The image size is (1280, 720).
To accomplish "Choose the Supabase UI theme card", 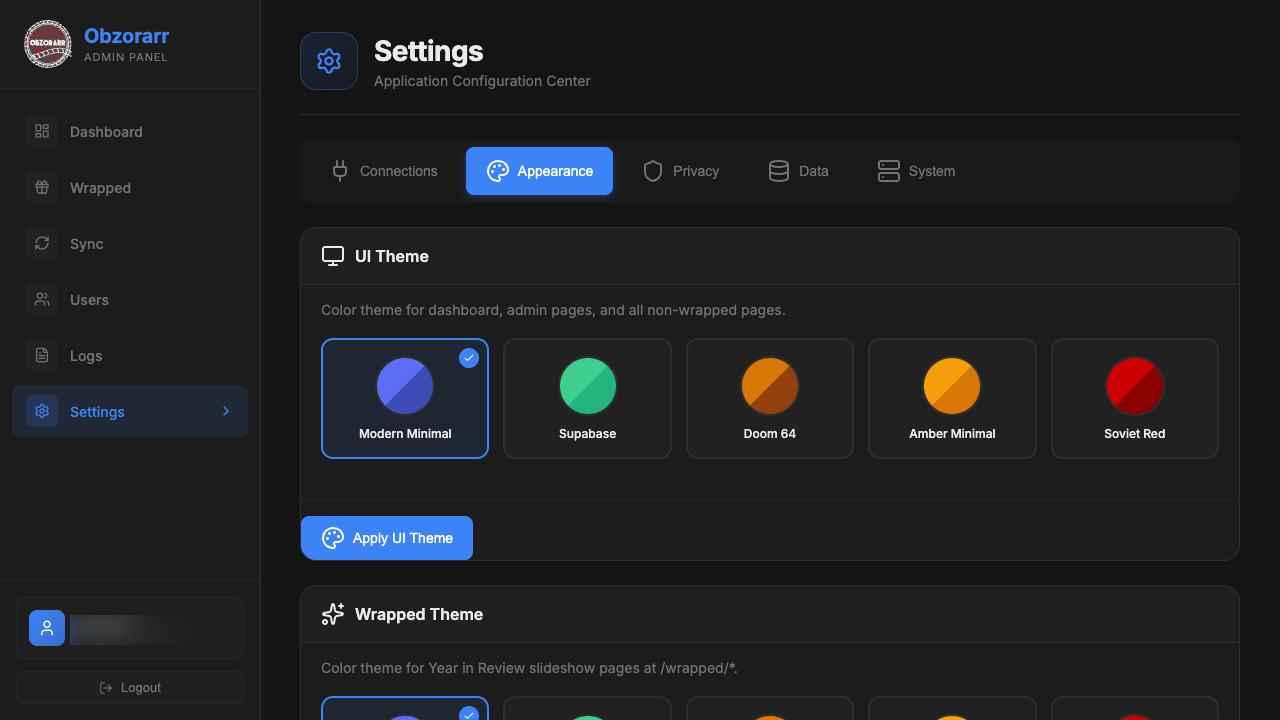I will click(x=587, y=398).
